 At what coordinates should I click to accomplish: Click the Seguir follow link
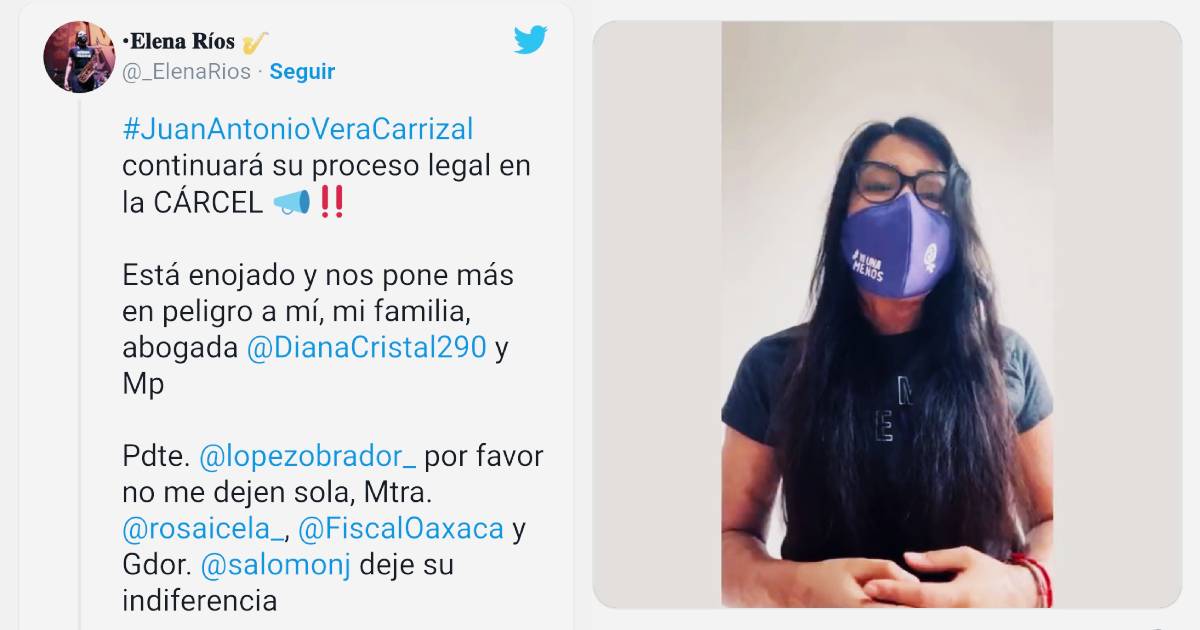point(302,72)
